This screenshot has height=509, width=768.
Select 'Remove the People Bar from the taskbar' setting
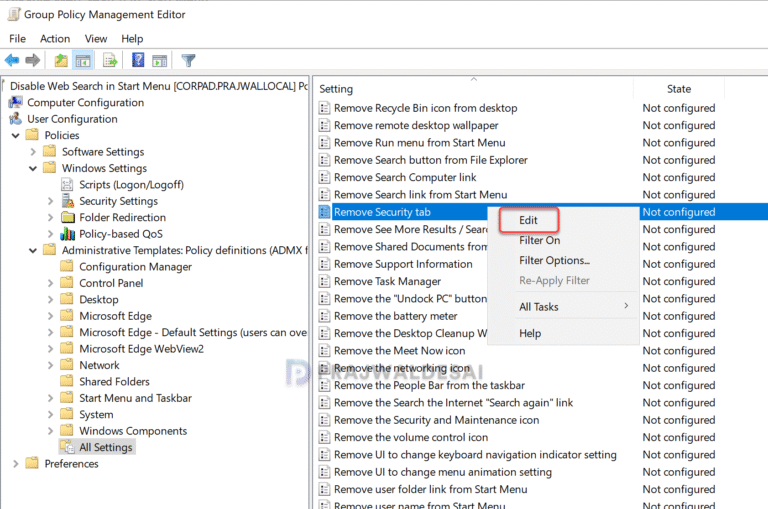[x=429, y=385]
